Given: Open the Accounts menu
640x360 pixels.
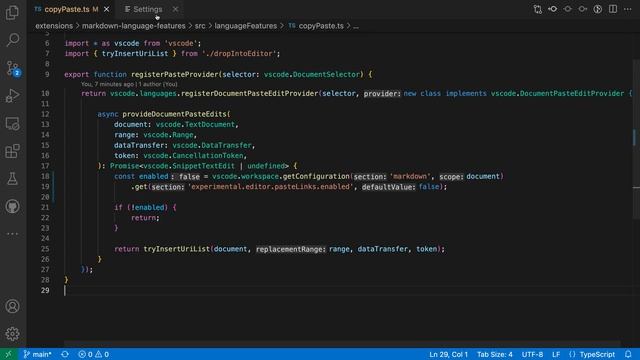Looking at the screenshot, I should click(x=12, y=306).
